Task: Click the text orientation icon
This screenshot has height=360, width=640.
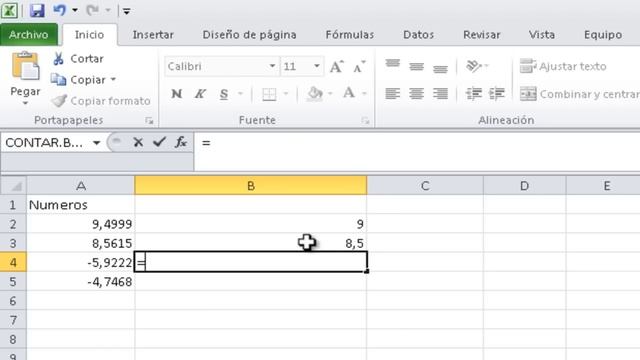Action: (473, 66)
